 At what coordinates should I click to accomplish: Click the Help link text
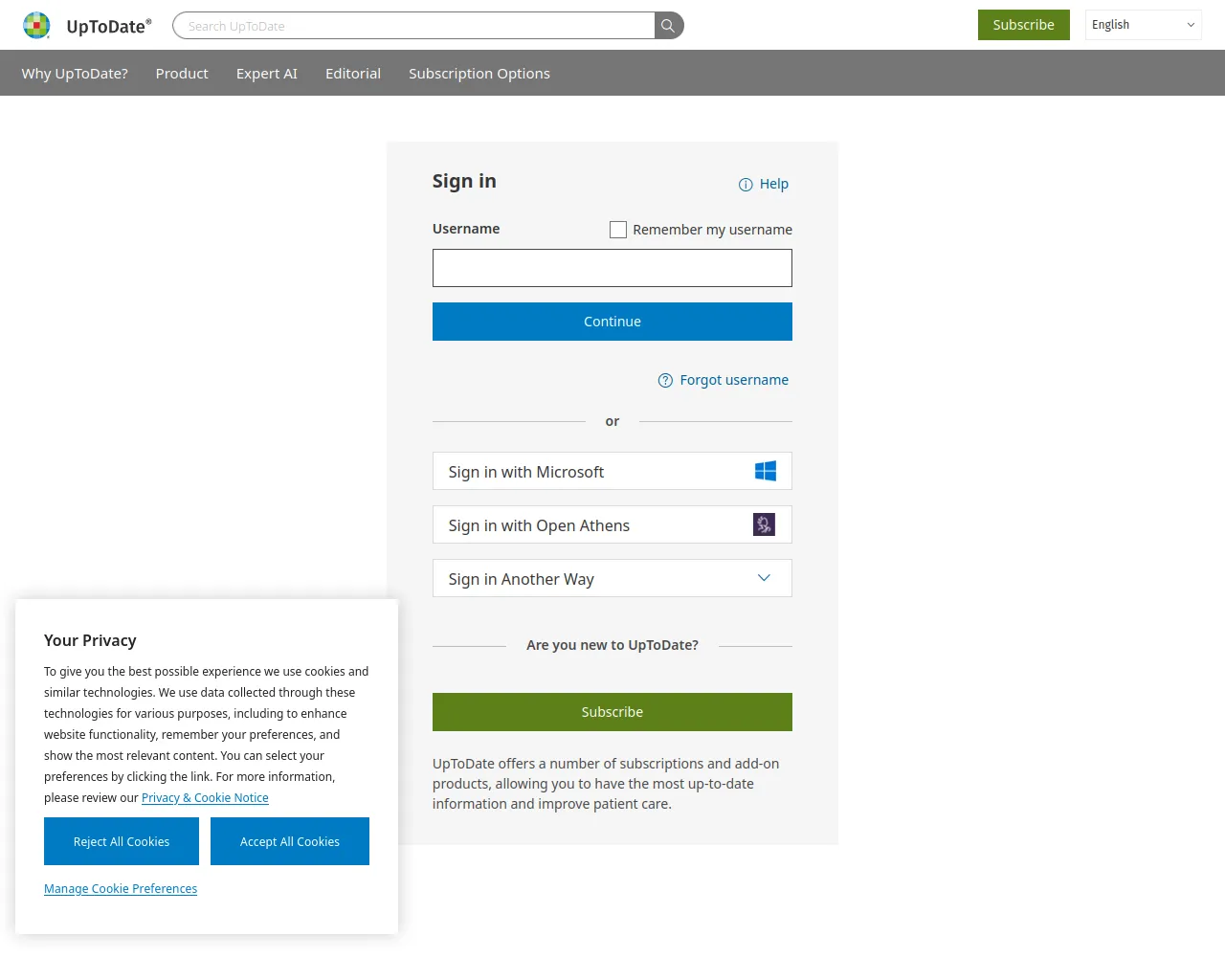pyautogui.click(x=774, y=184)
